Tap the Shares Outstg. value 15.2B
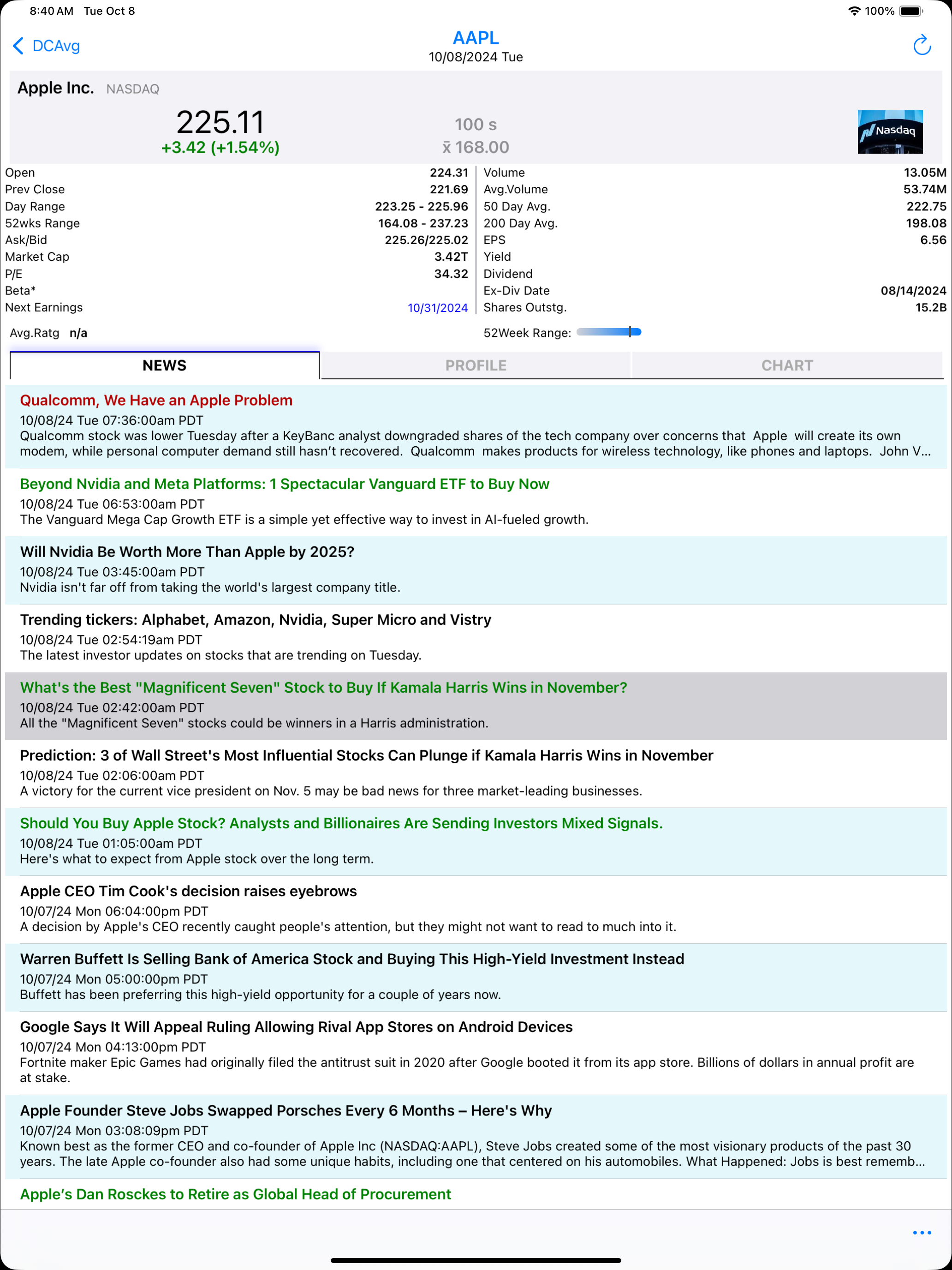 [x=931, y=308]
